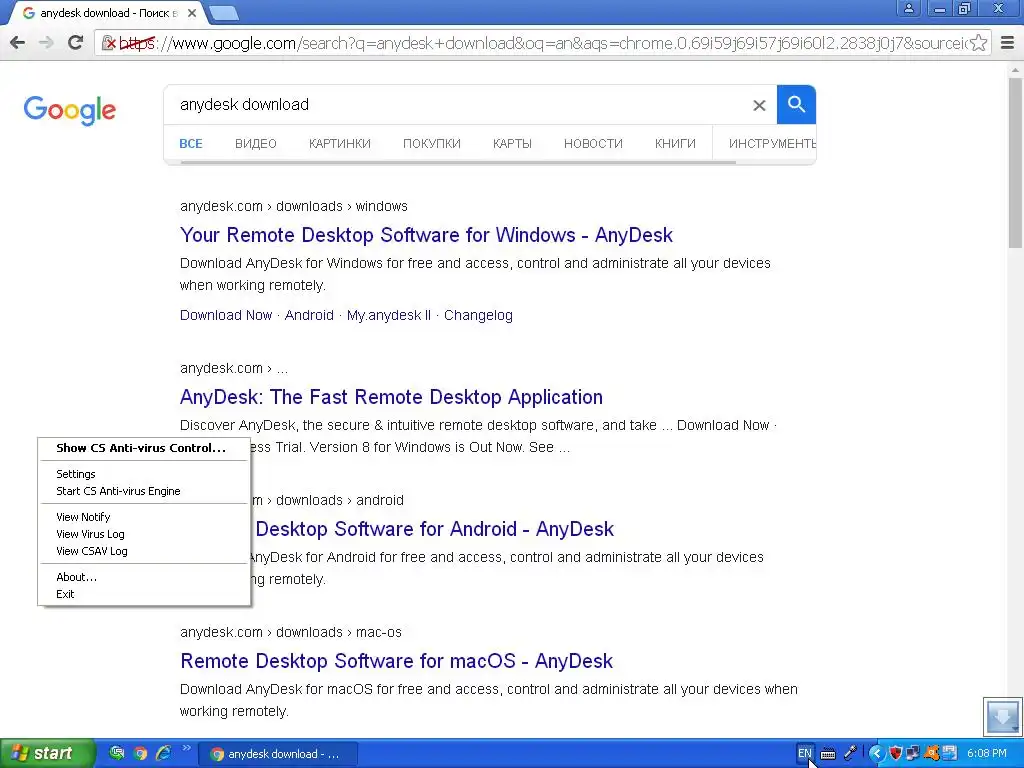Open the Changelog sitelink
The image size is (1024, 768).
478,315
